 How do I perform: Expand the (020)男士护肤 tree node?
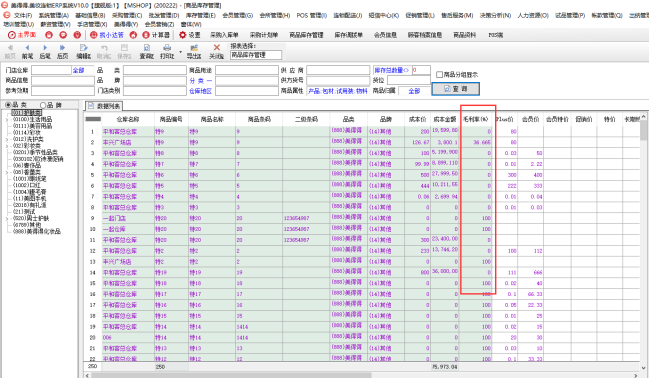tap(7, 218)
